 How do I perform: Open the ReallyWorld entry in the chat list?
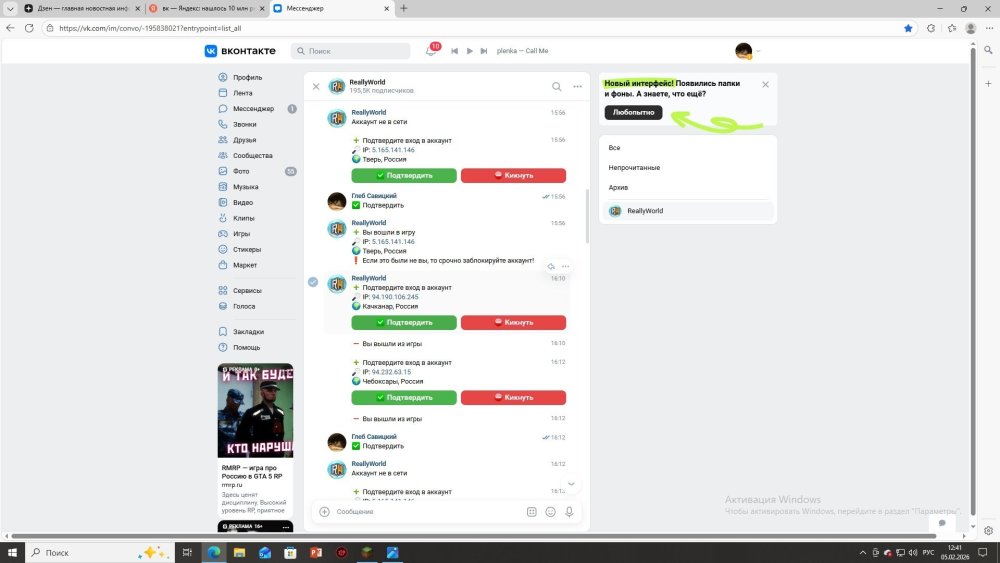pos(688,211)
